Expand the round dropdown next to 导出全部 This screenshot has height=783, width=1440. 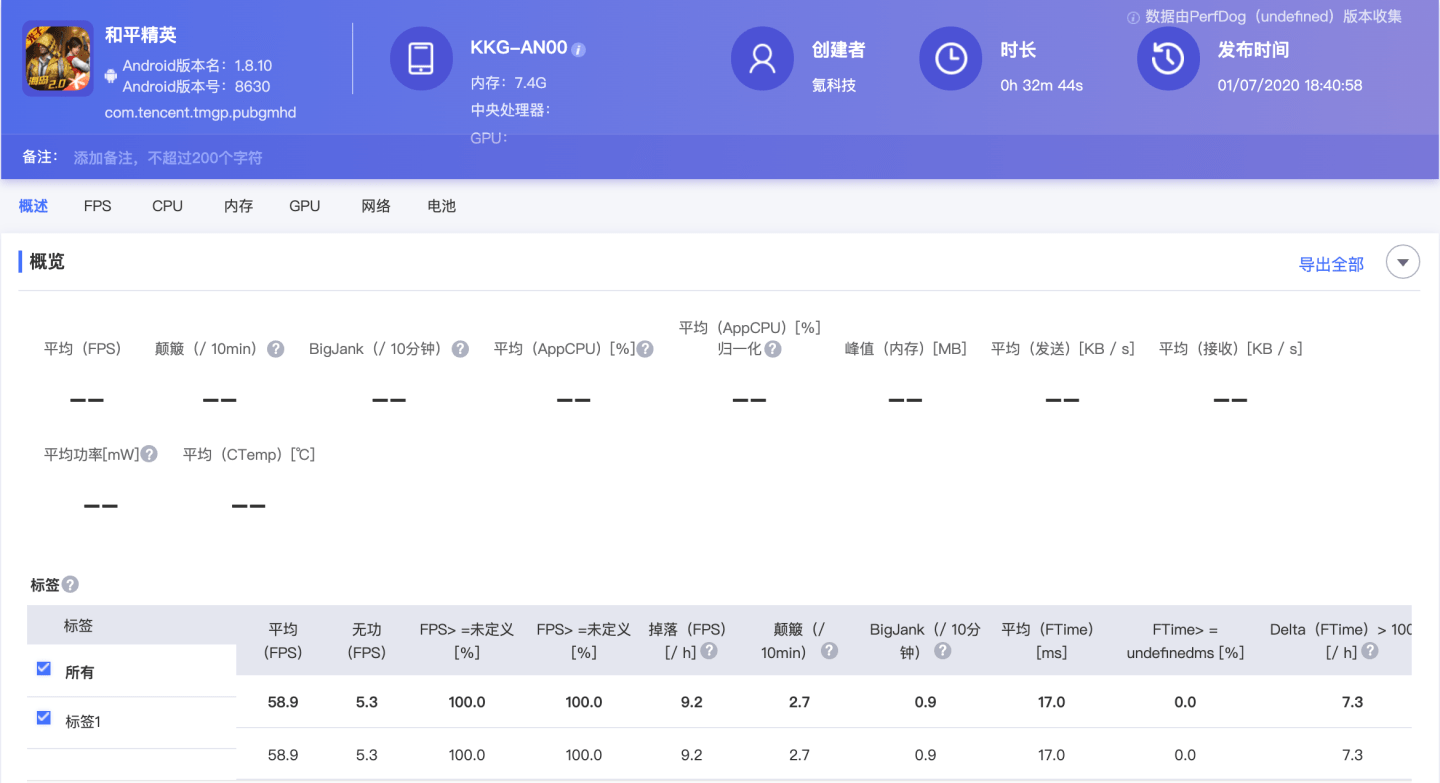[1402, 263]
